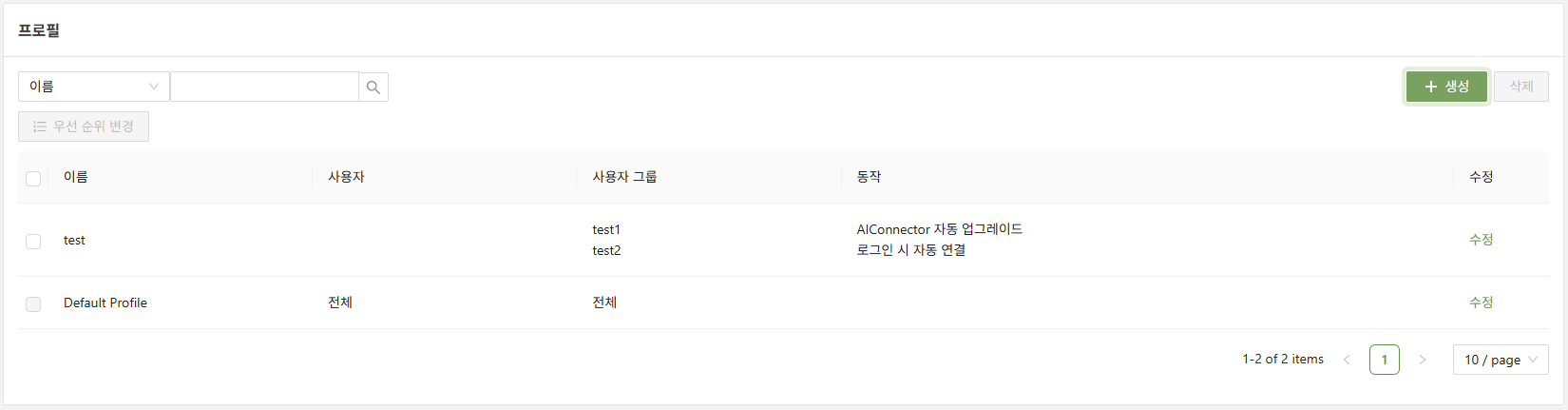
Task: Click the 이름 column header
Action: coord(76,177)
